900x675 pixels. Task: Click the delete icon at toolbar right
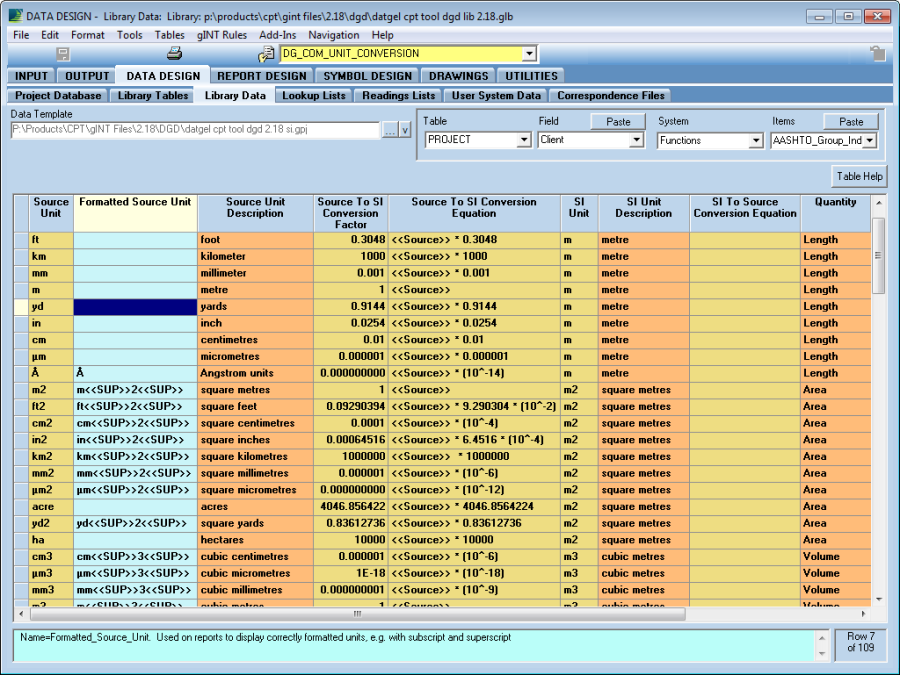(x=877, y=54)
